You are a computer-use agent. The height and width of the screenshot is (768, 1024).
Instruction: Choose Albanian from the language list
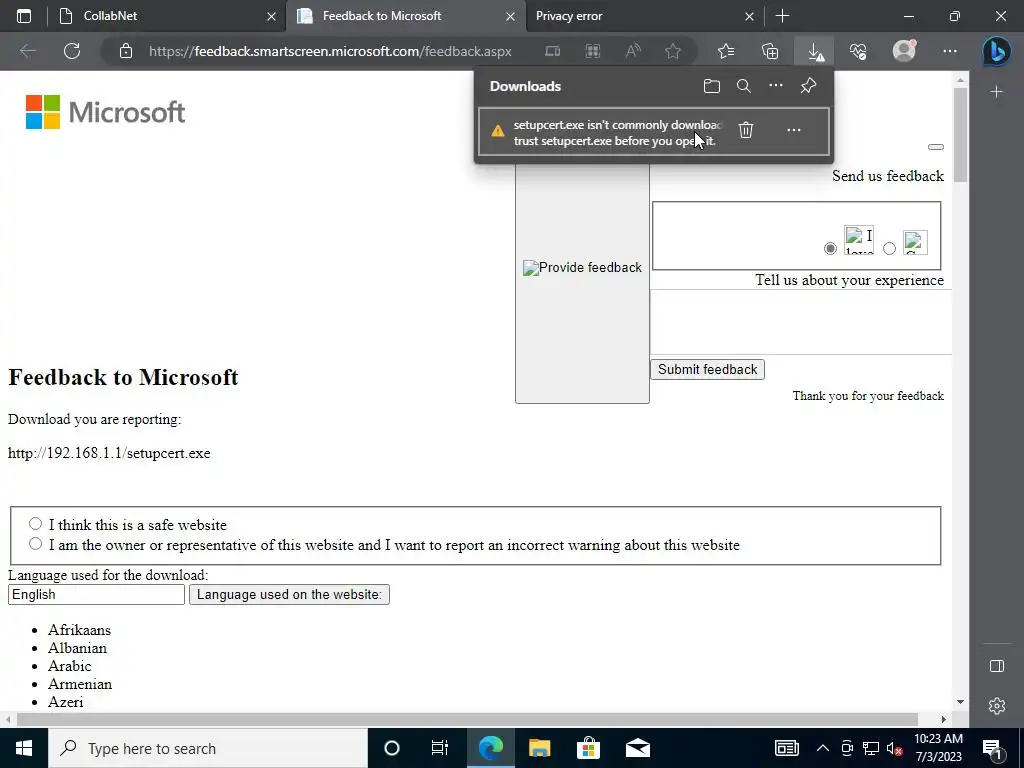[x=77, y=648]
